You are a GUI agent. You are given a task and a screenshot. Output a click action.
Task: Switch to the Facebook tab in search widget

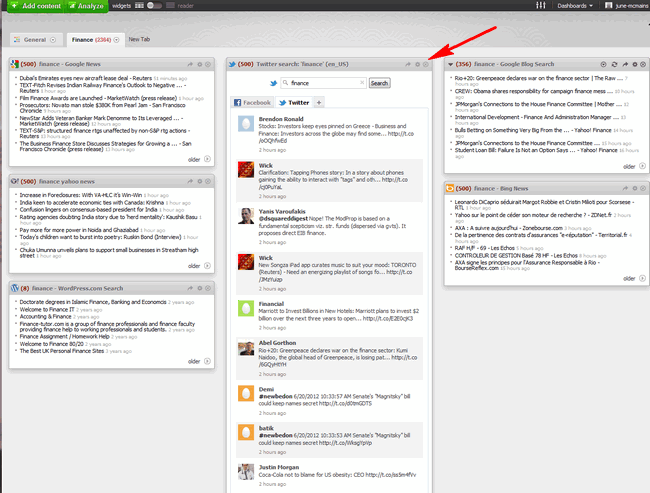click(252, 102)
